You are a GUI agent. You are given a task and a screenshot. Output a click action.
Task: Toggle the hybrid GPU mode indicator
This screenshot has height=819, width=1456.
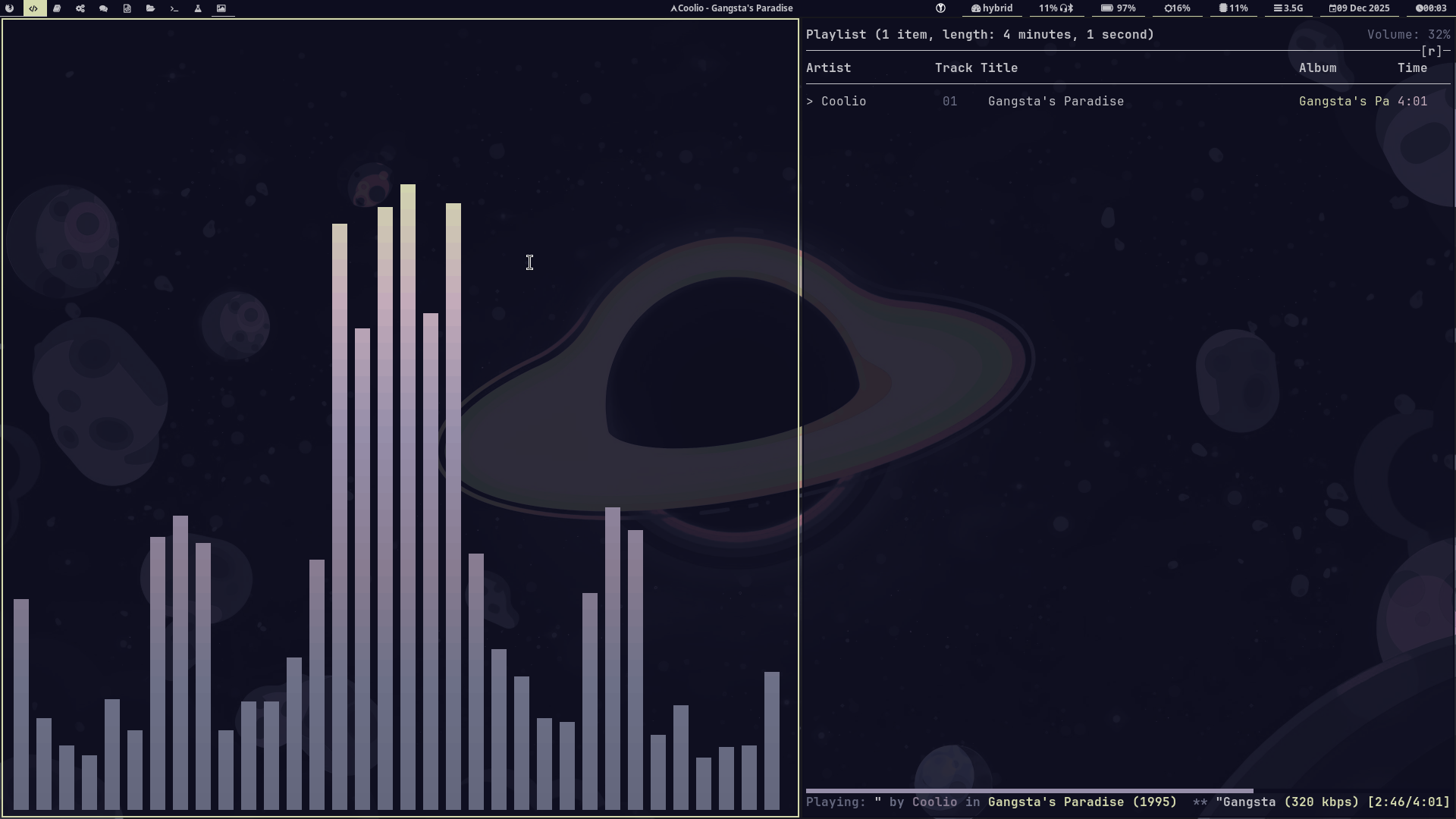pyautogui.click(x=992, y=8)
